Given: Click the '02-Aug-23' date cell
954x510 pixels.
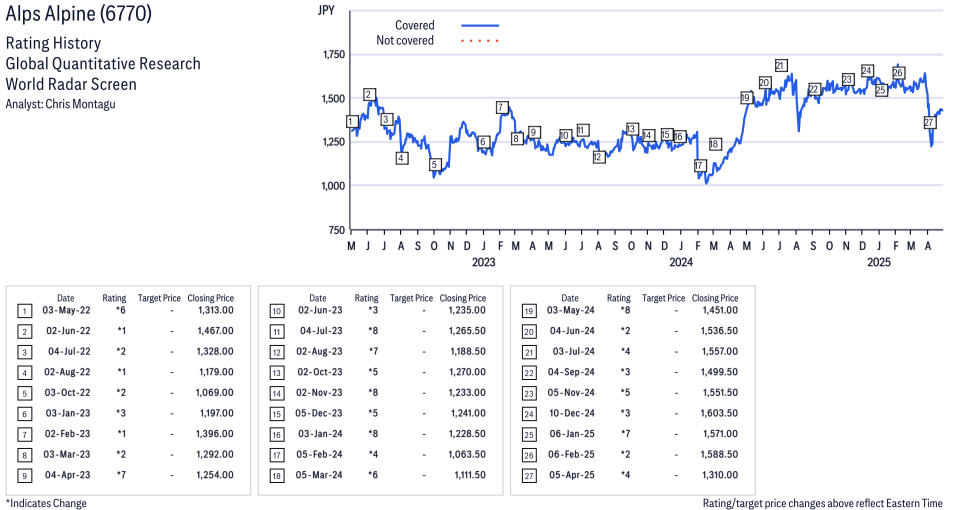Looking at the screenshot, I should click(x=319, y=352).
